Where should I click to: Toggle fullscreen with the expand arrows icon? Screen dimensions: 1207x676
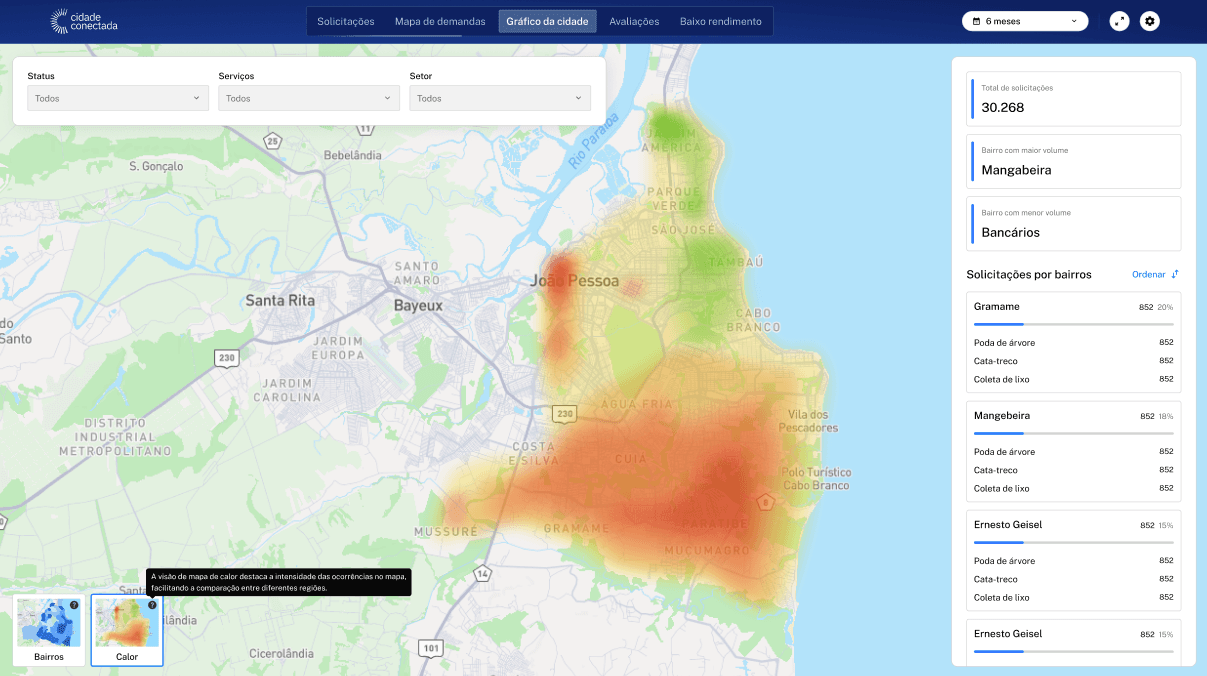1120,21
